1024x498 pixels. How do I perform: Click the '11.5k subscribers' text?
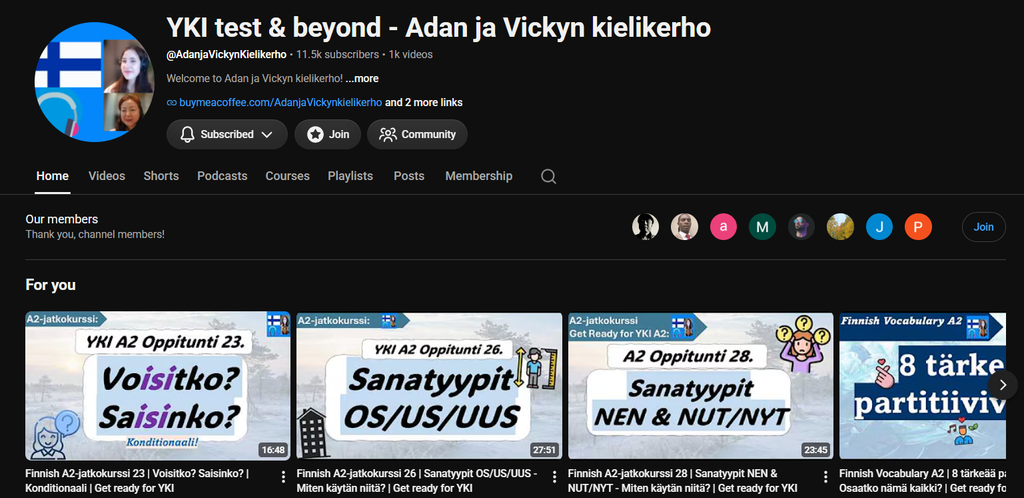(x=338, y=54)
